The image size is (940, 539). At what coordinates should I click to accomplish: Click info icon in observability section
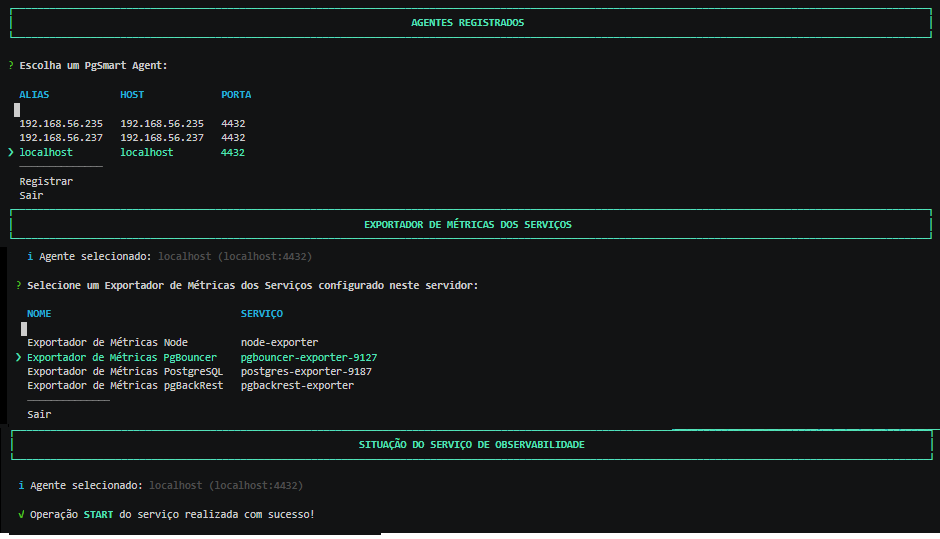pos(21,486)
